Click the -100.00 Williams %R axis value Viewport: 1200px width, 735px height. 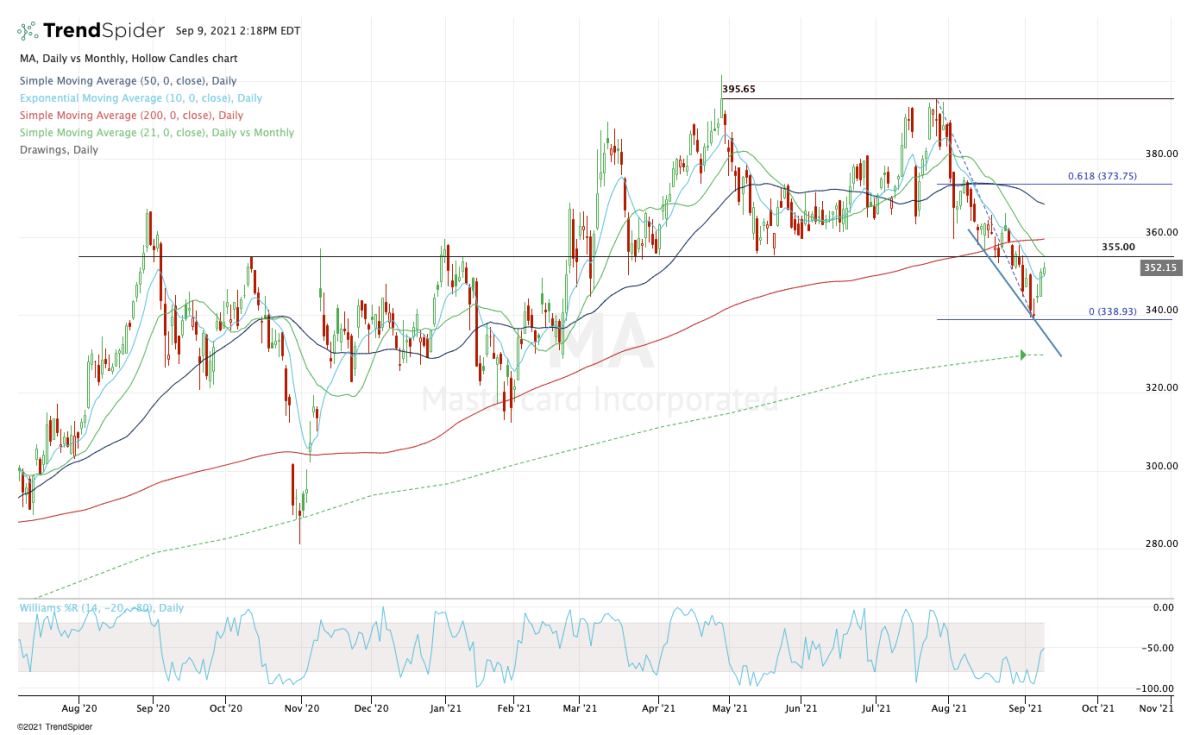pos(1155,689)
